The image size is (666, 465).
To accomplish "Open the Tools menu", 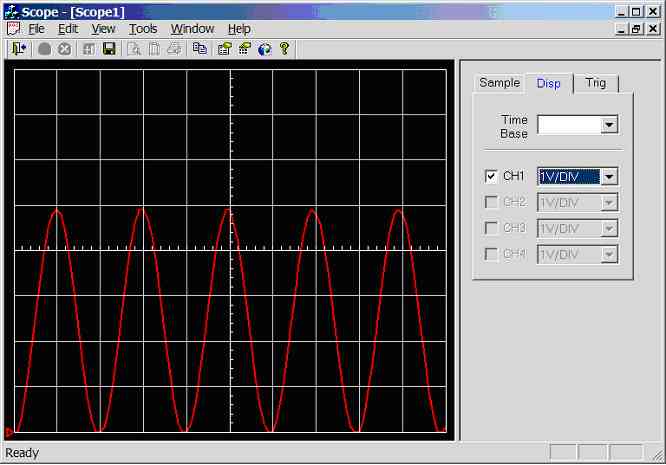I will click(143, 29).
